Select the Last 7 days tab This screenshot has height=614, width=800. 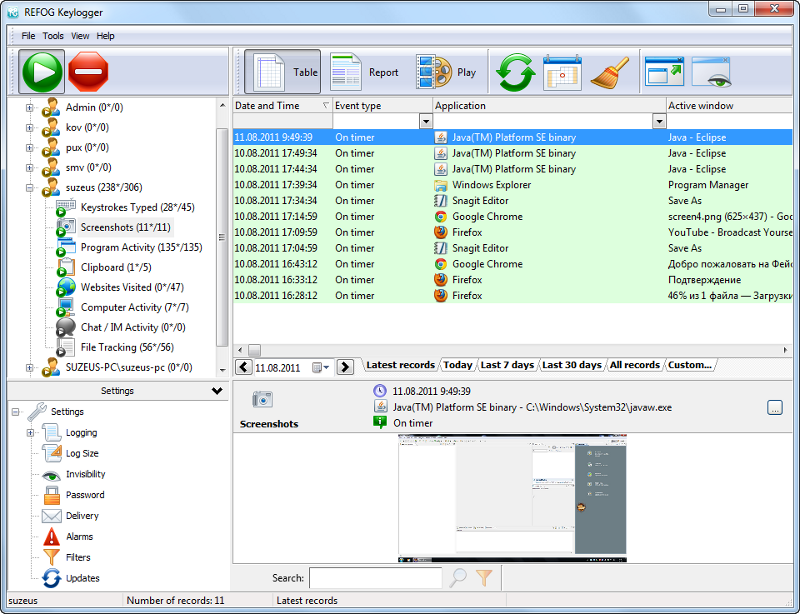coord(507,365)
